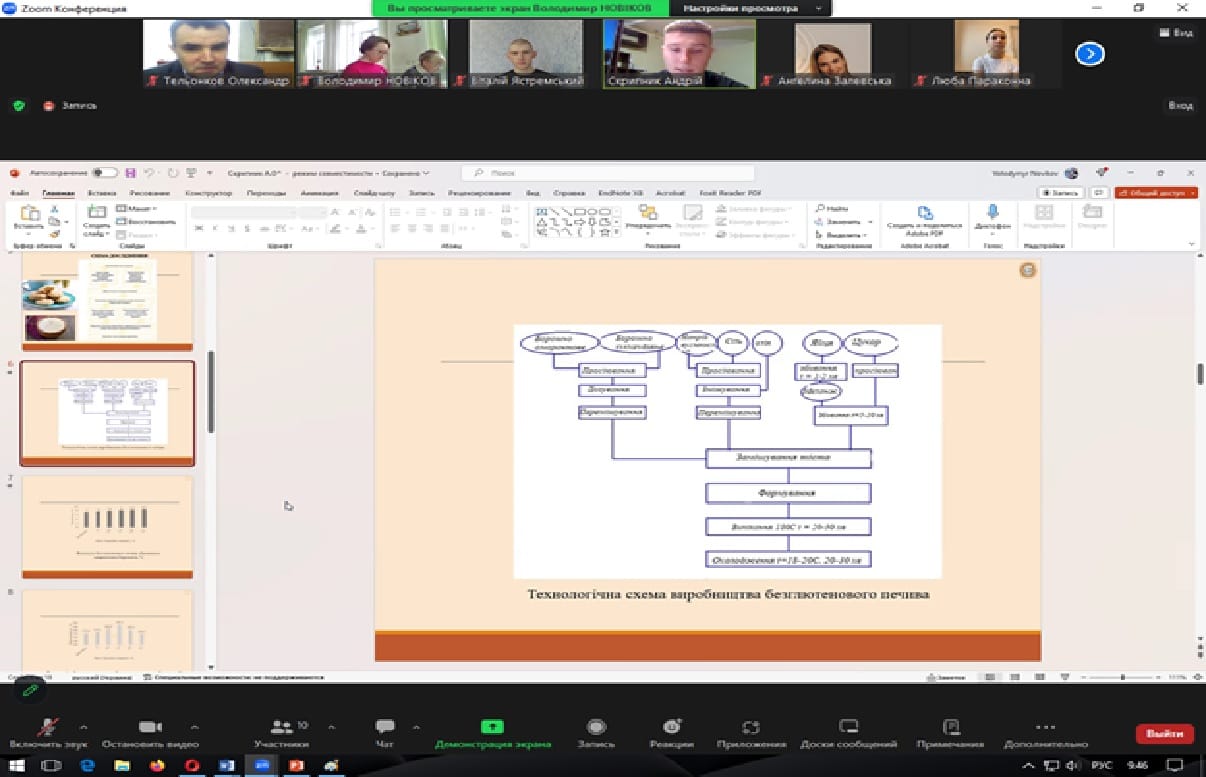Expand video options arrow next to camera
This screenshot has width=1206, height=777.
(194, 727)
